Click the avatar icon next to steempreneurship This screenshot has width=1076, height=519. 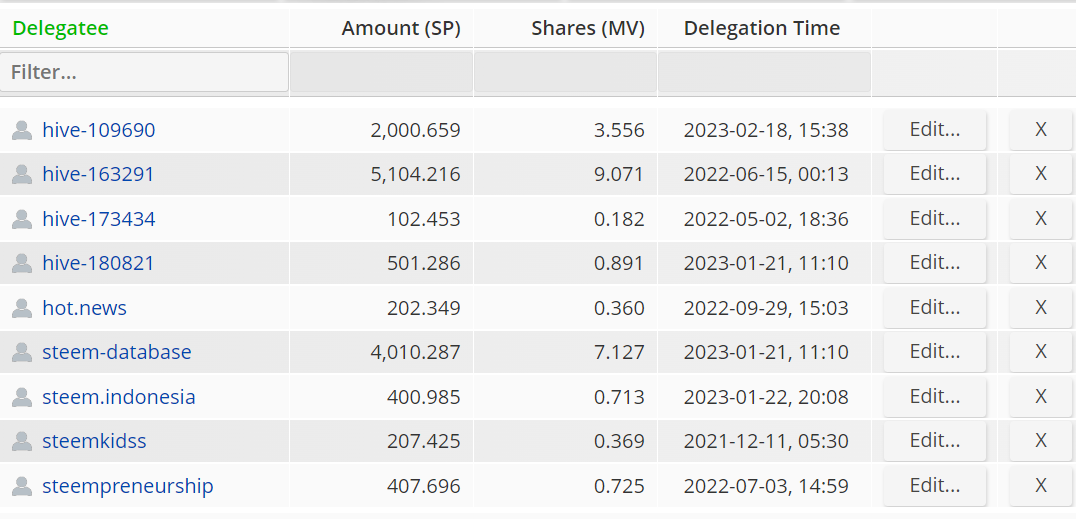pos(22,487)
